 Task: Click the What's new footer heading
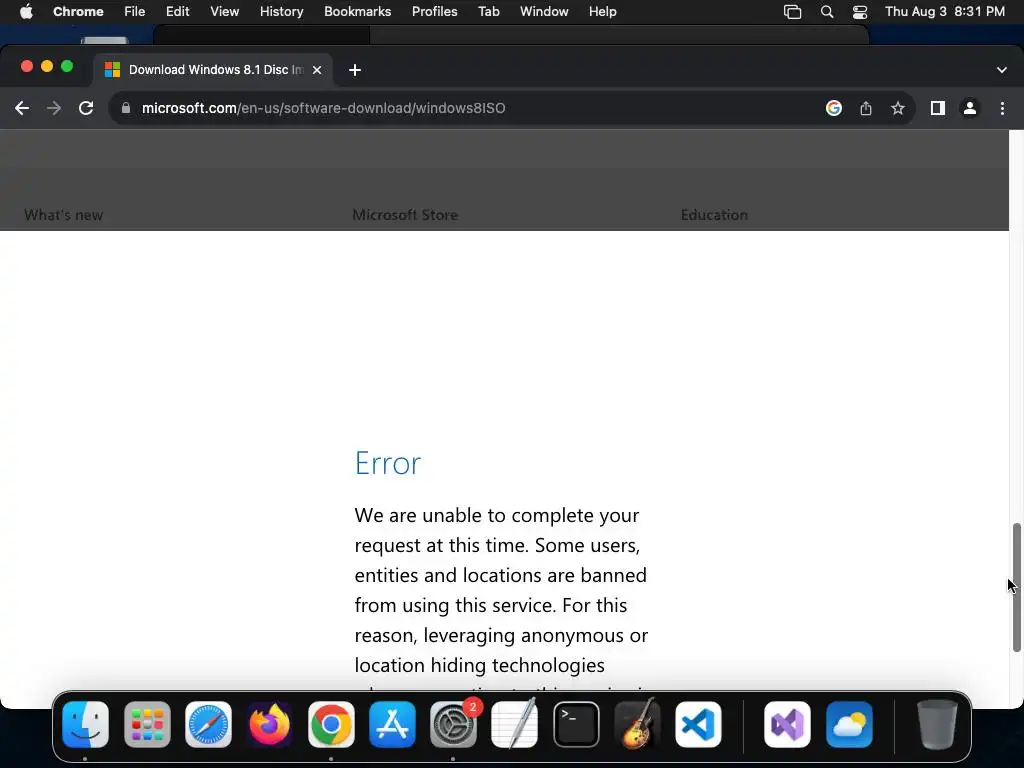coord(63,215)
